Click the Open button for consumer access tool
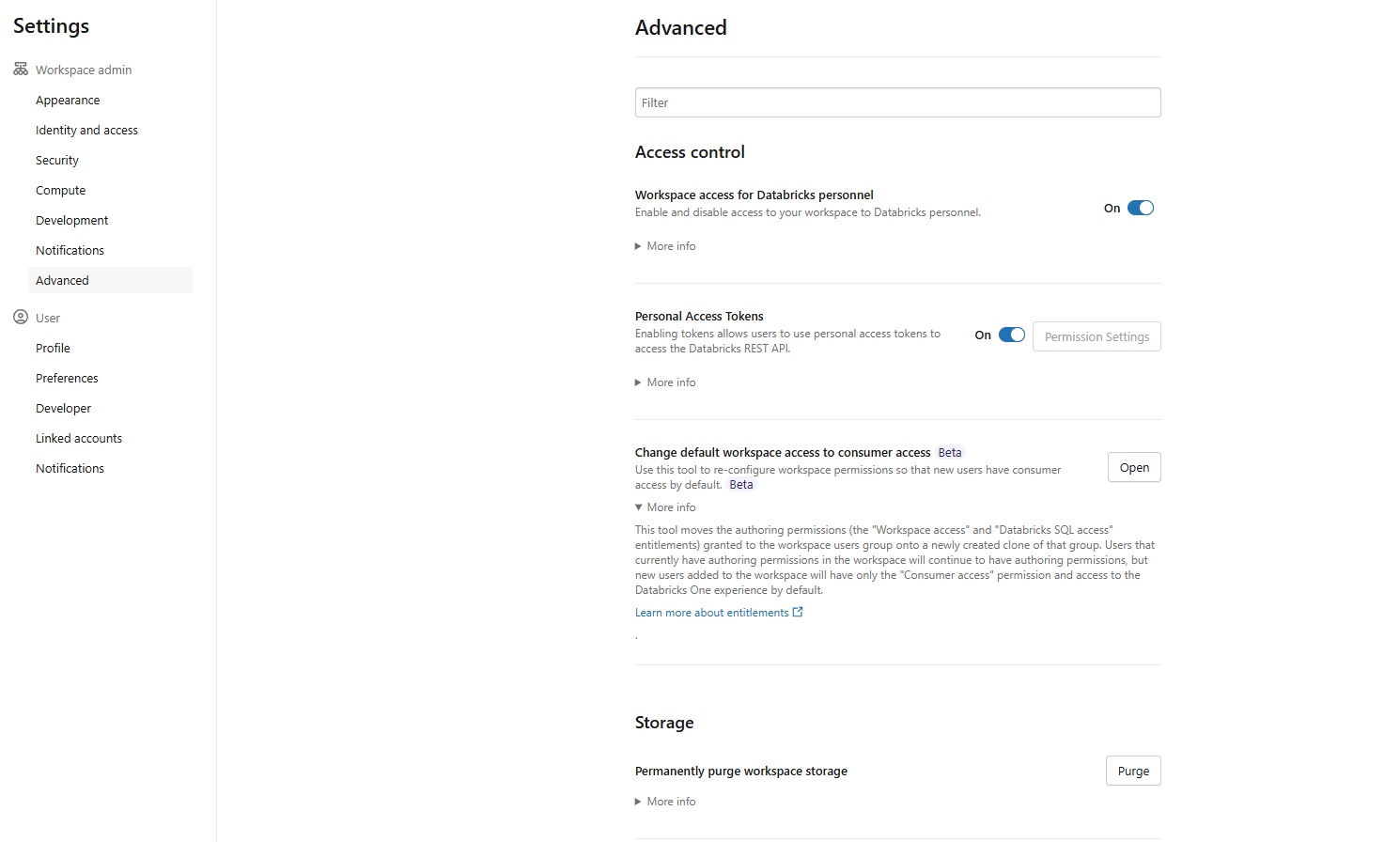 [x=1133, y=467]
